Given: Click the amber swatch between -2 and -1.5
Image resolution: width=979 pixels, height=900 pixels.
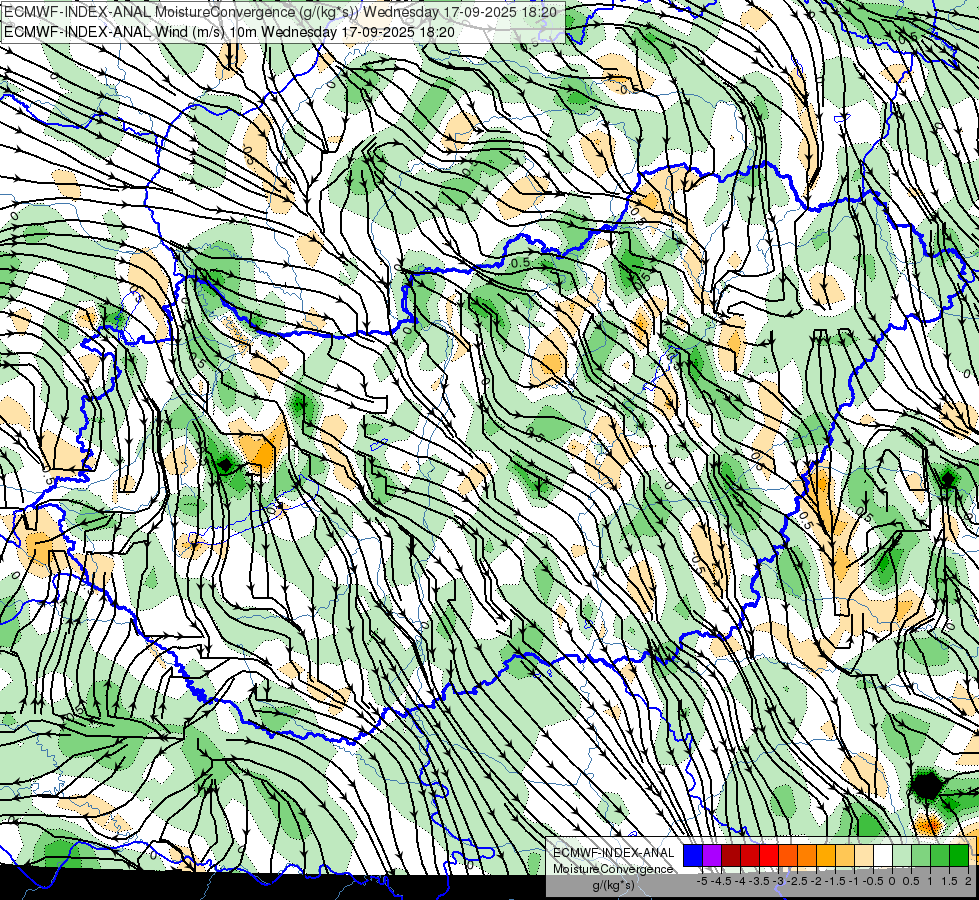Looking at the screenshot, I should (x=826, y=856).
